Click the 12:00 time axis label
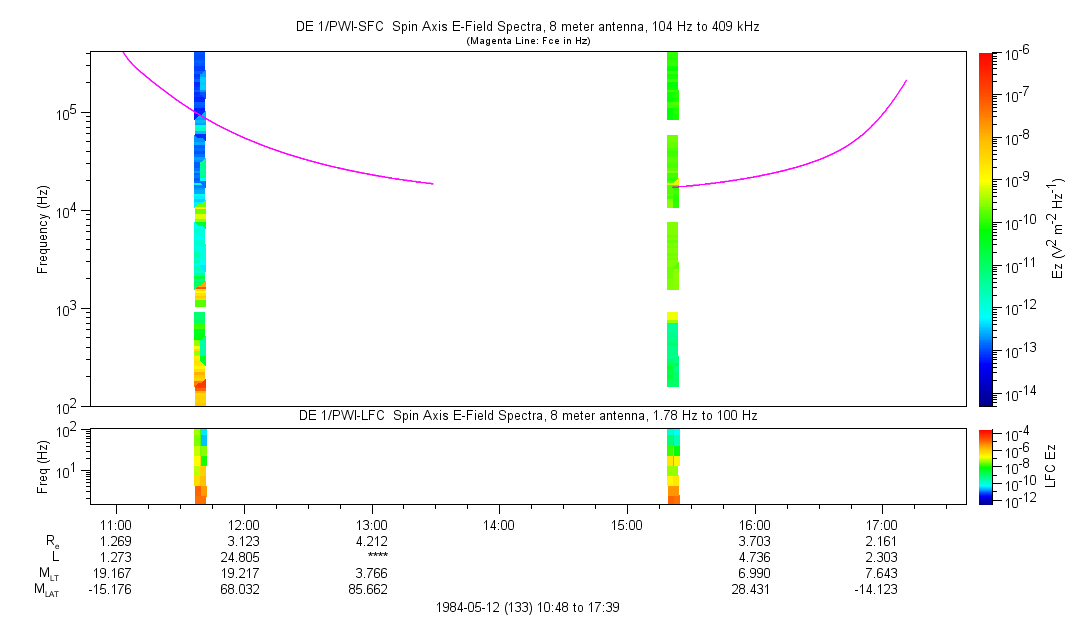The width and height of the screenshot is (1083, 620). 244,525
